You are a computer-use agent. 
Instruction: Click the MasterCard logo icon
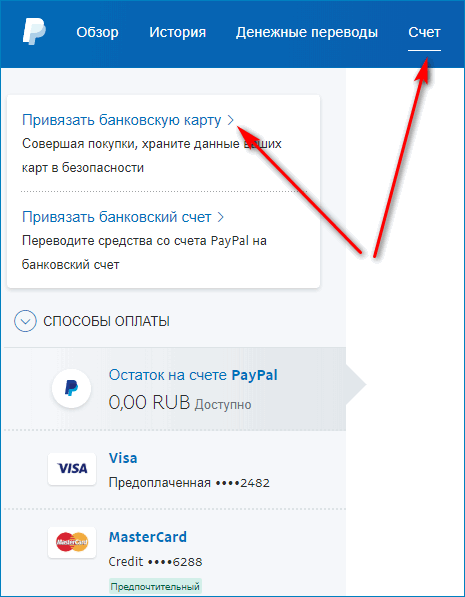[72, 542]
